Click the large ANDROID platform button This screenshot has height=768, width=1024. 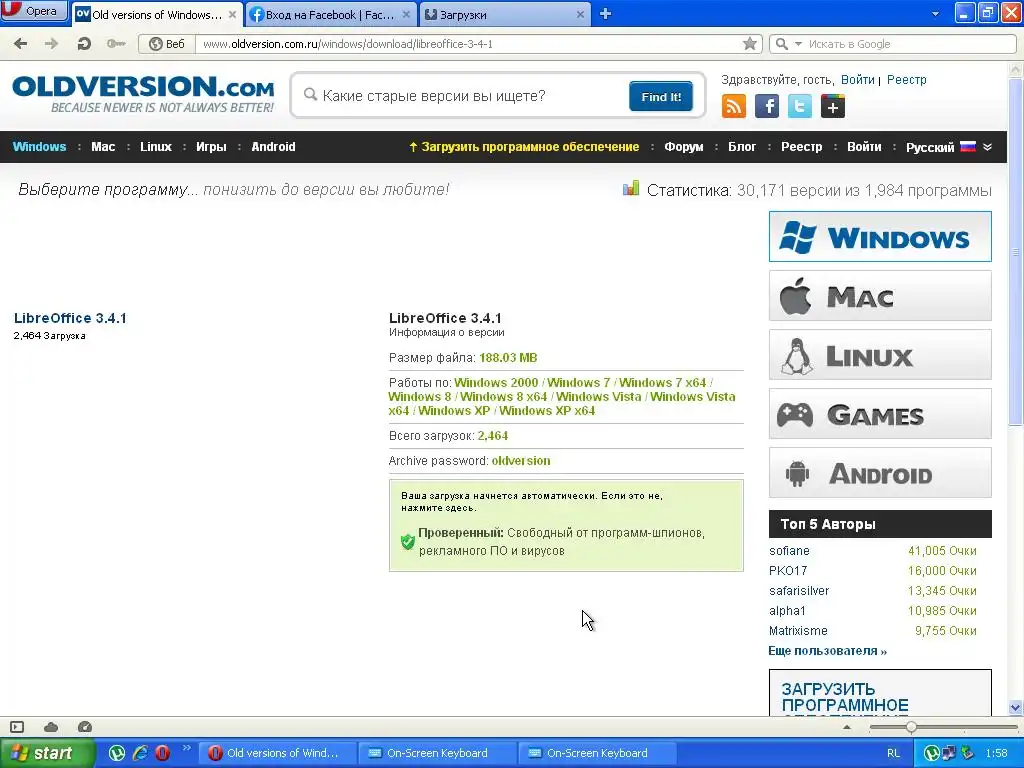point(880,473)
